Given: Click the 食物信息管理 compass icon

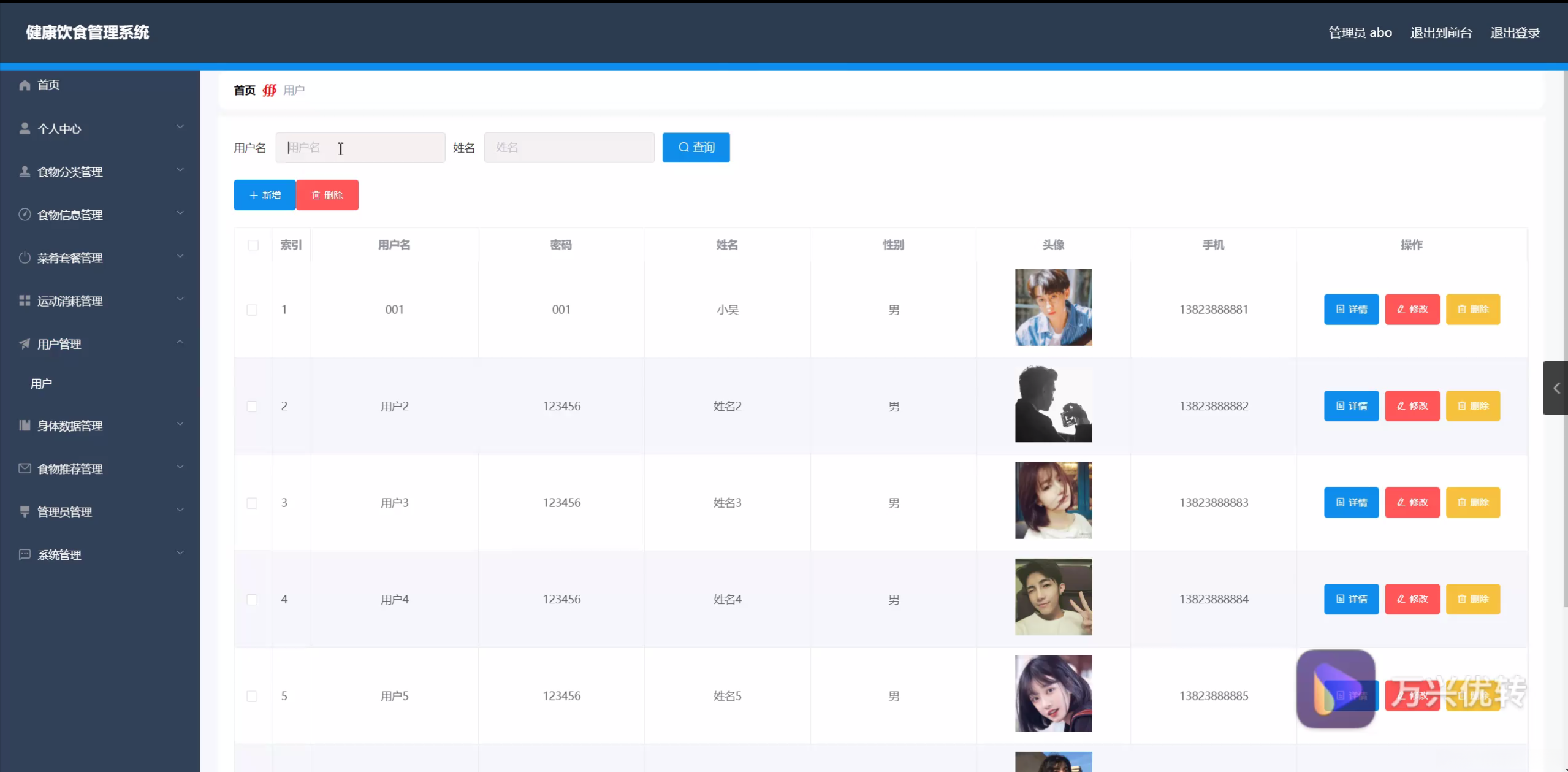Looking at the screenshot, I should pos(25,214).
